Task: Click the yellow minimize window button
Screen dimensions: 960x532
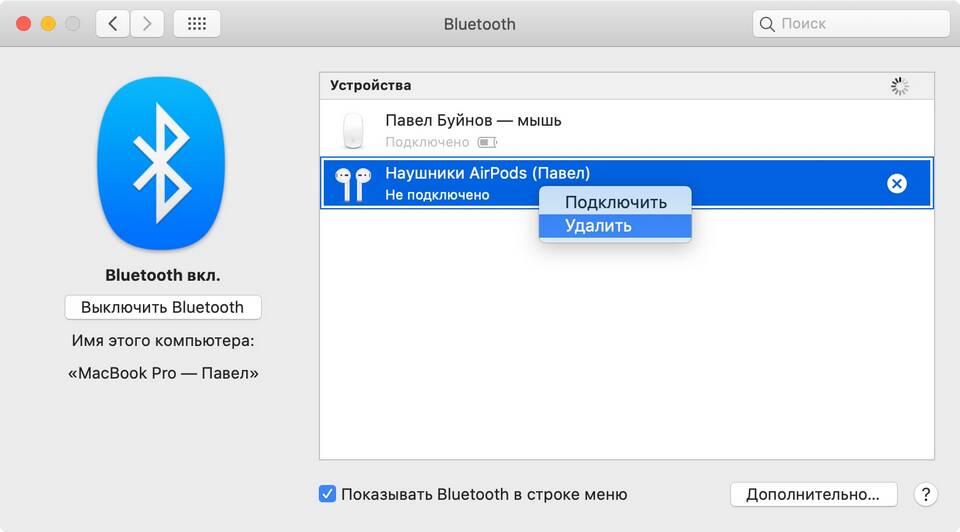Action: 48,24
